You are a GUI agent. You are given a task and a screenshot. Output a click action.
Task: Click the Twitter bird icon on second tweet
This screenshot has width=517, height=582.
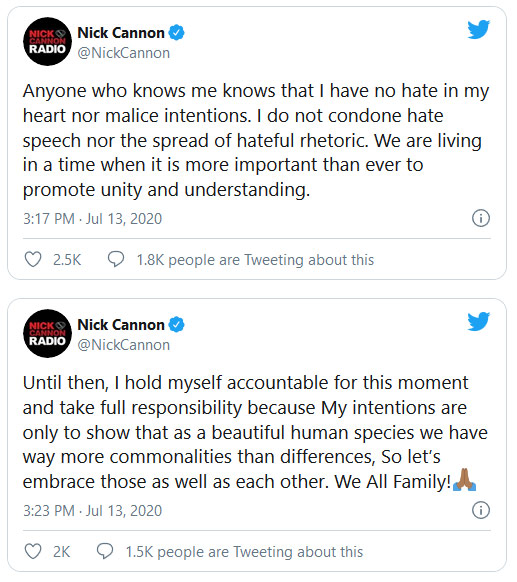(x=478, y=321)
